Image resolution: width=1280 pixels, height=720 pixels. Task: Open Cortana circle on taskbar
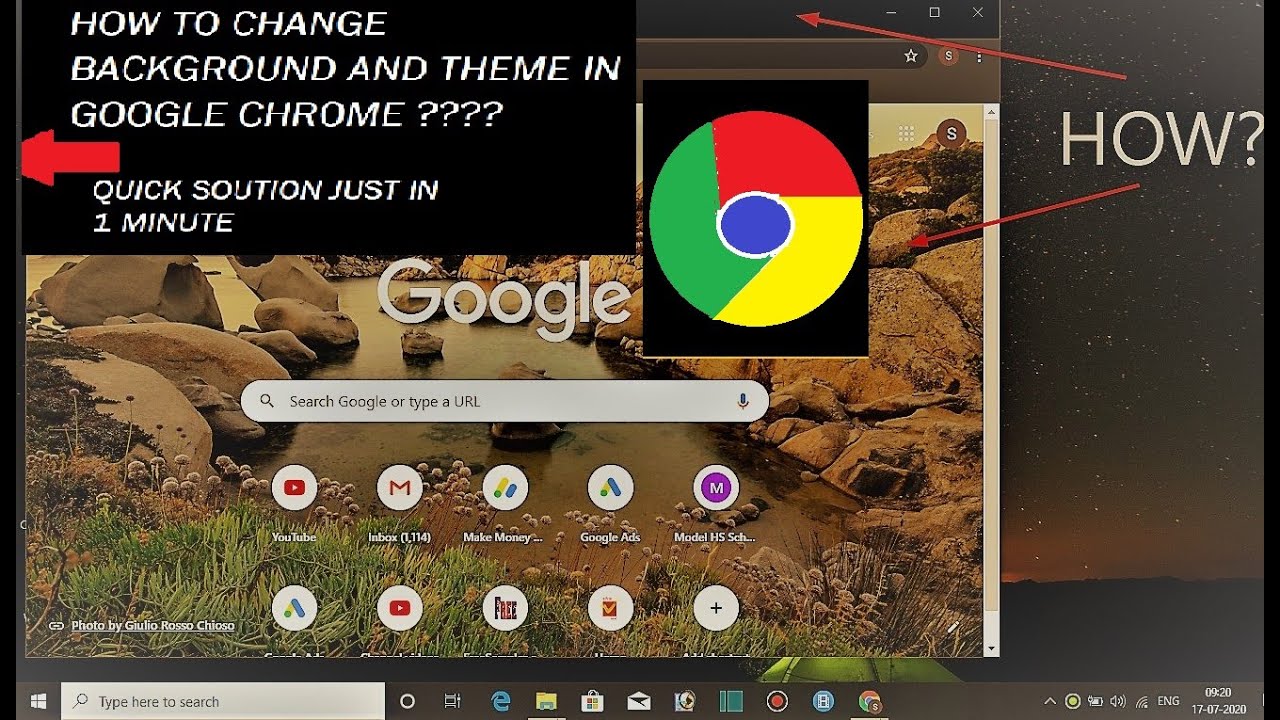[407, 701]
